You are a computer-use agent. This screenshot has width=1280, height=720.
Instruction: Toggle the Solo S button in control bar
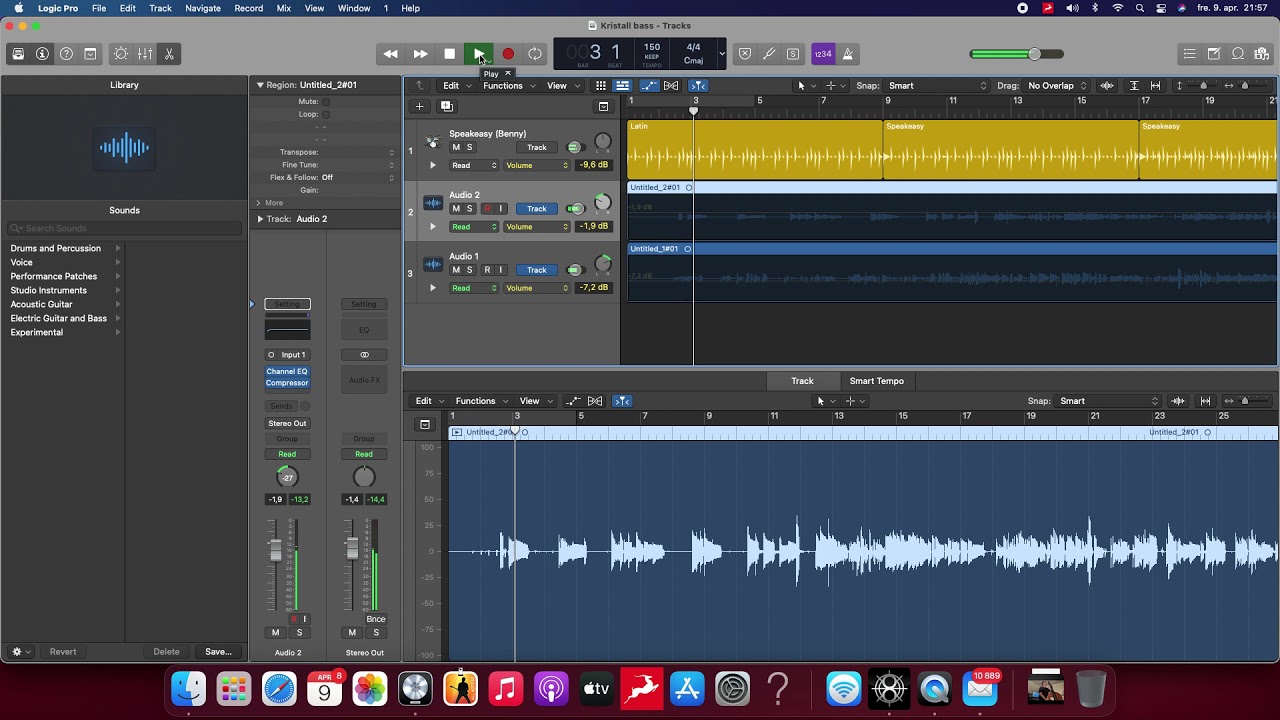coord(793,54)
